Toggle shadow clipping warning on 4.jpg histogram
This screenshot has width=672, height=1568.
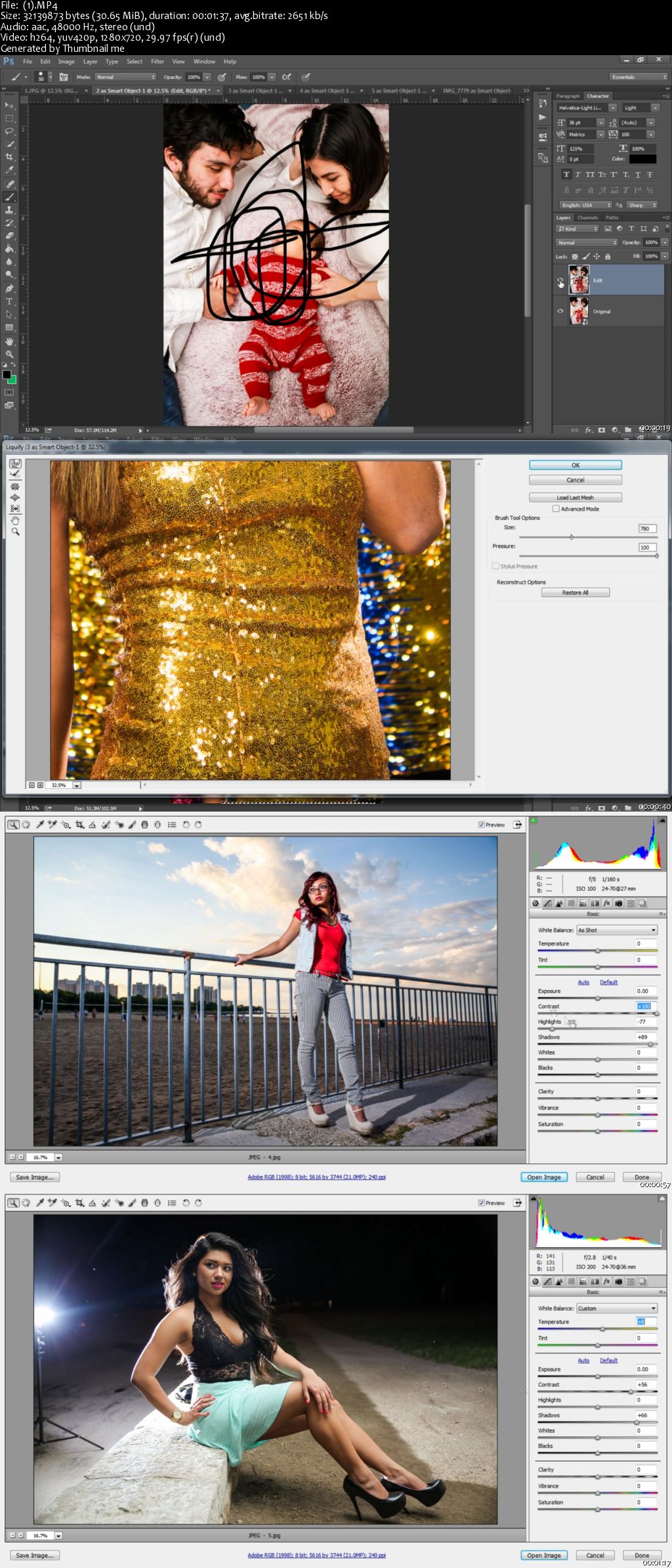tap(534, 820)
